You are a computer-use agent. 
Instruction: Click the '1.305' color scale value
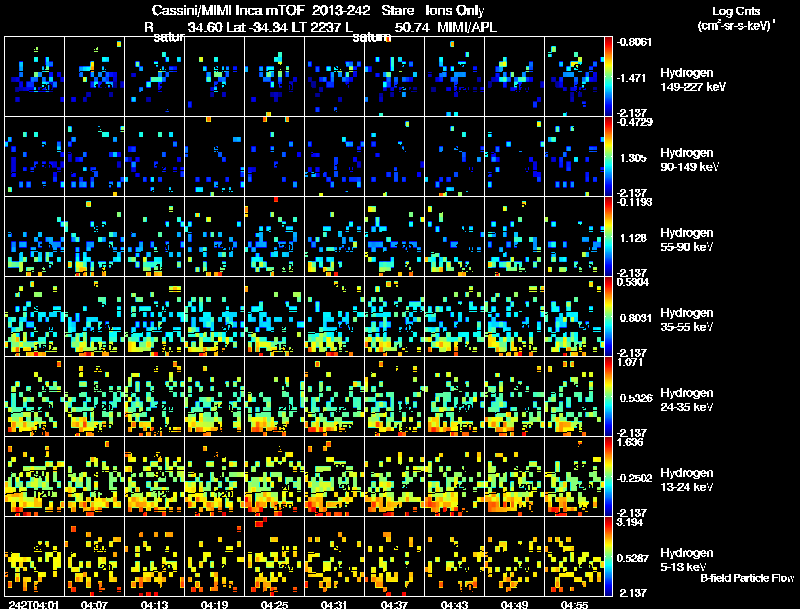pyautogui.click(x=633, y=158)
